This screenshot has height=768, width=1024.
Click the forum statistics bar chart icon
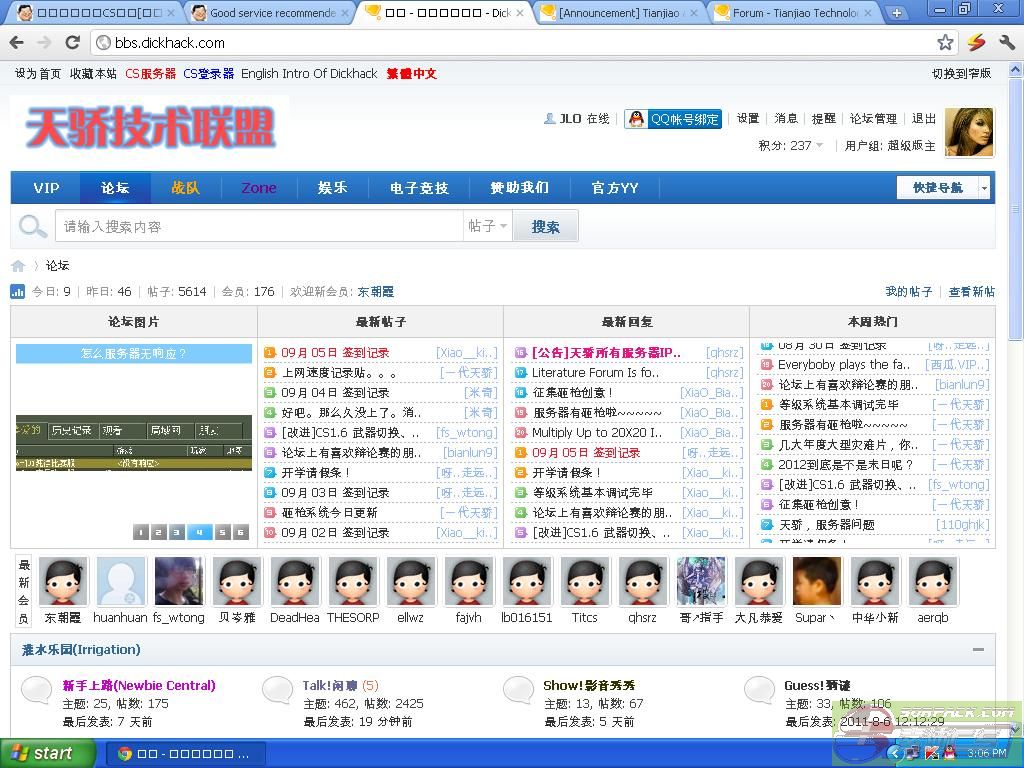[18, 292]
